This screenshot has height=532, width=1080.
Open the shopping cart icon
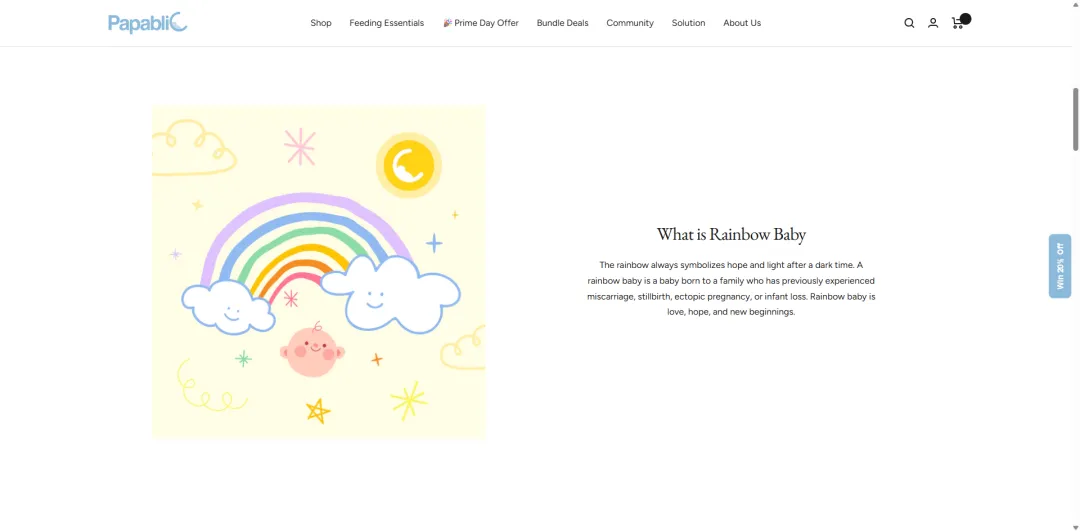[957, 23]
